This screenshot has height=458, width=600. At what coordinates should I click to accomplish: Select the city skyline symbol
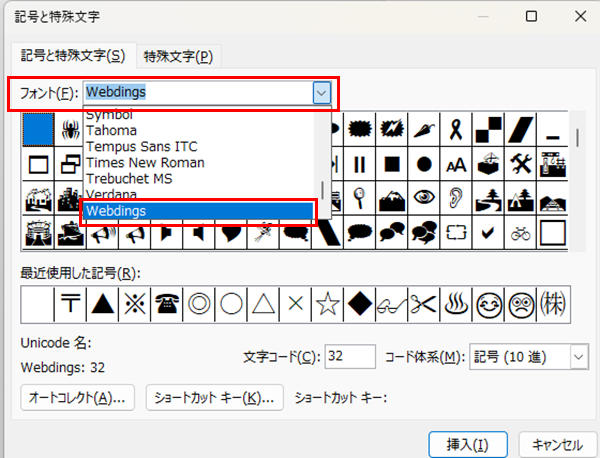click(70, 198)
